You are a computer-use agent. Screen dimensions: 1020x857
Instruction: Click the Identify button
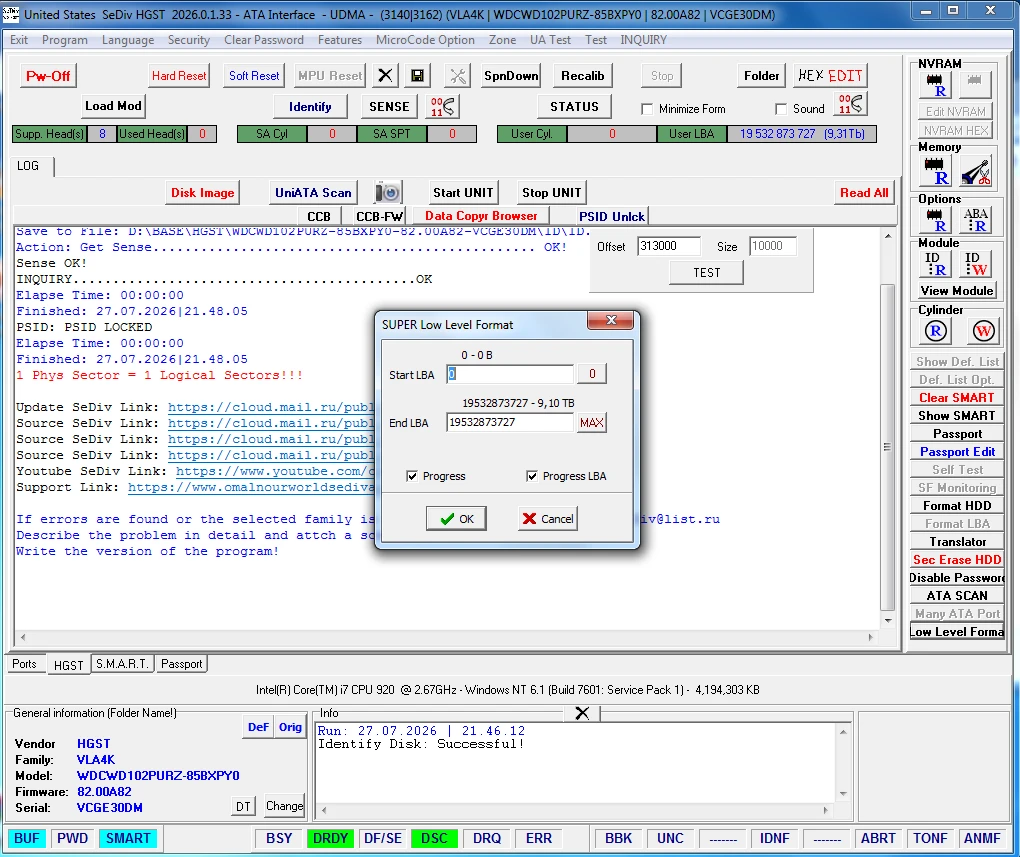coord(310,107)
